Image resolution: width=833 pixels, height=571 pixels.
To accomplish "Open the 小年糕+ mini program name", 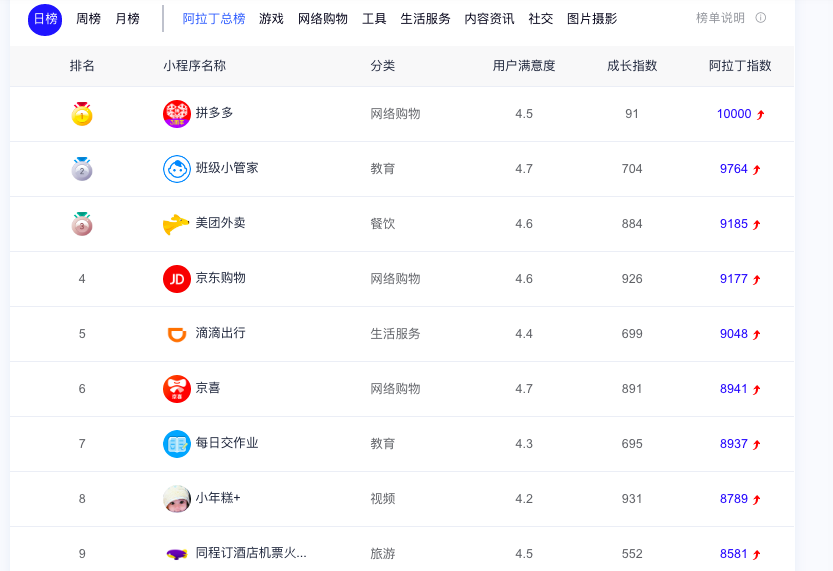I will pyautogui.click(x=218, y=498).
